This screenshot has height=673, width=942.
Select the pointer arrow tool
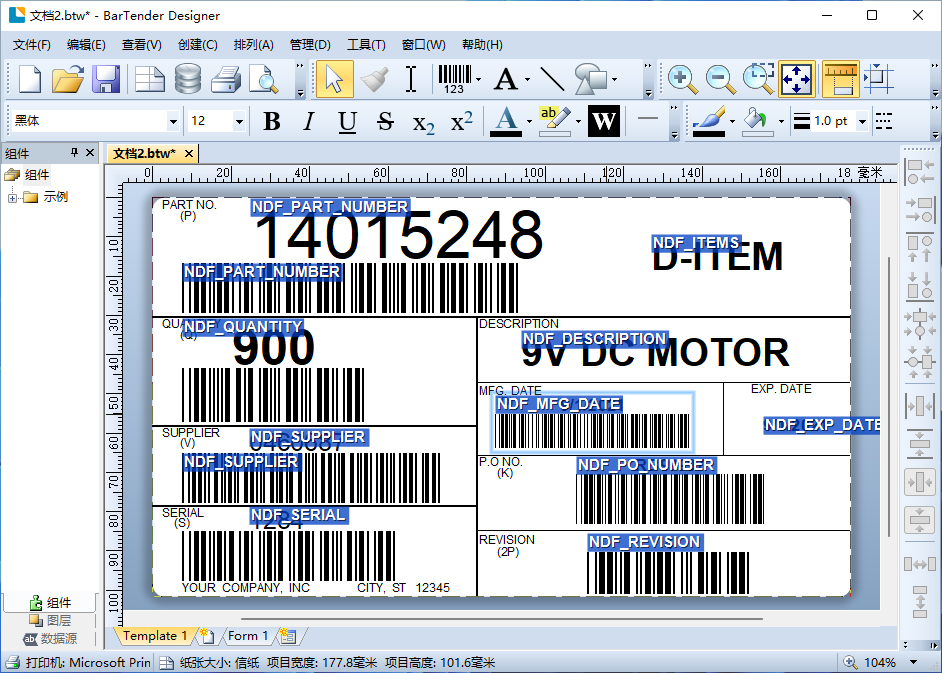pos(335,79)
